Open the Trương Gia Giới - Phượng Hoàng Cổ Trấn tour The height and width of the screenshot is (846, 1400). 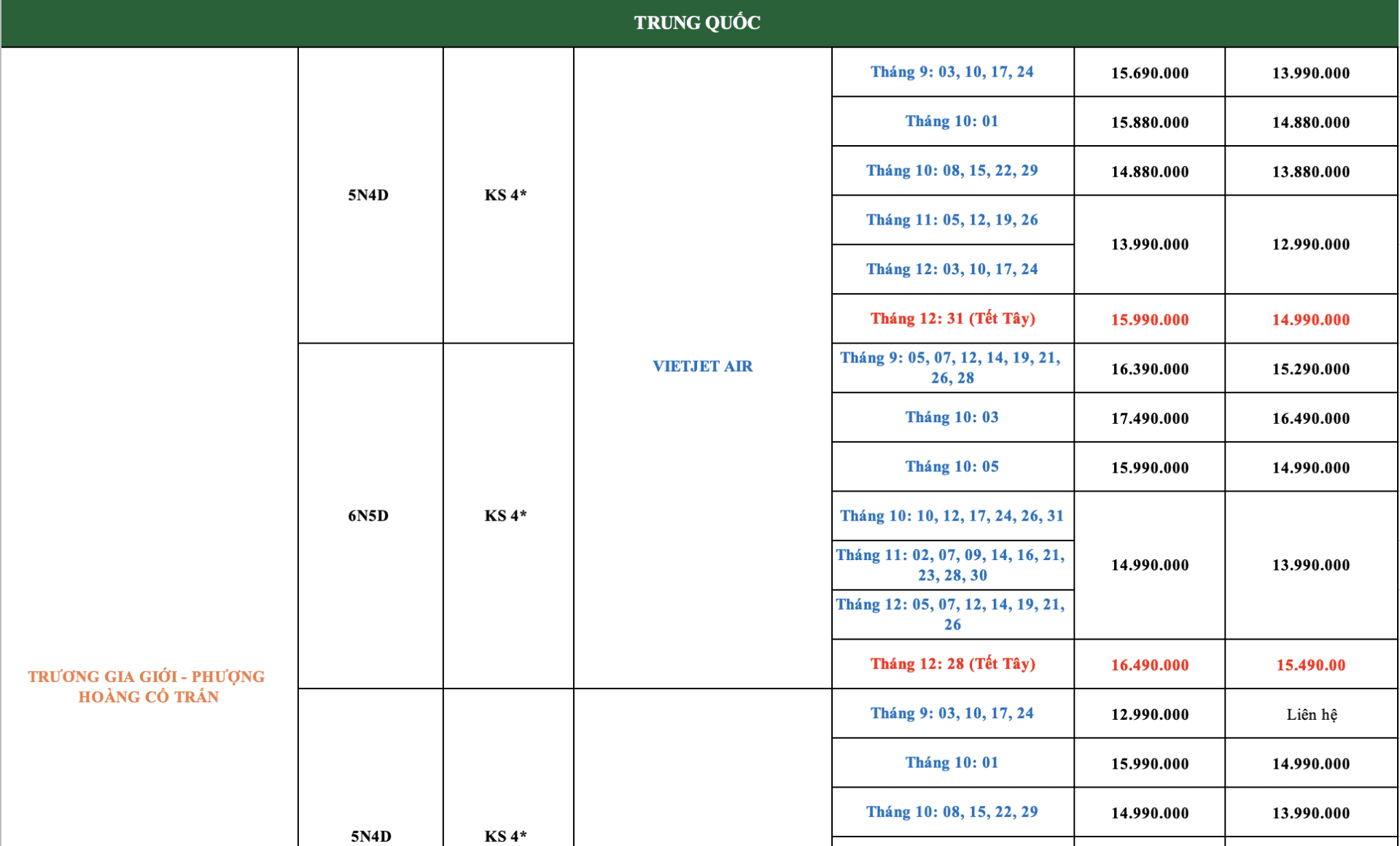(147, 686)
